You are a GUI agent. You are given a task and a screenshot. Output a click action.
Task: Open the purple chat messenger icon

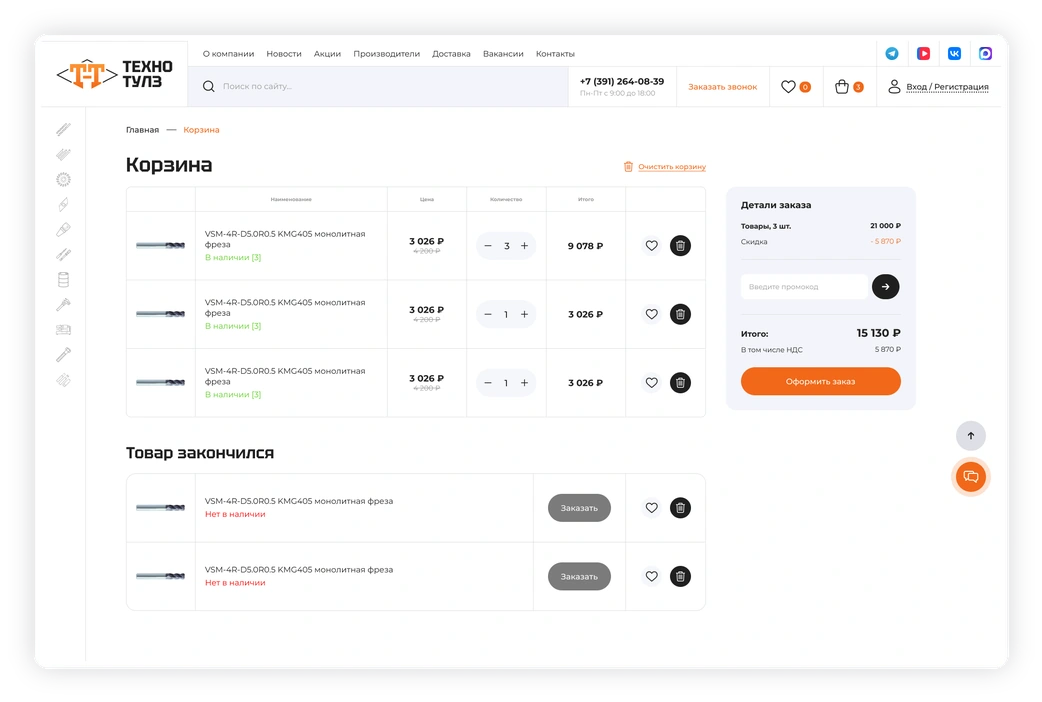986,54
